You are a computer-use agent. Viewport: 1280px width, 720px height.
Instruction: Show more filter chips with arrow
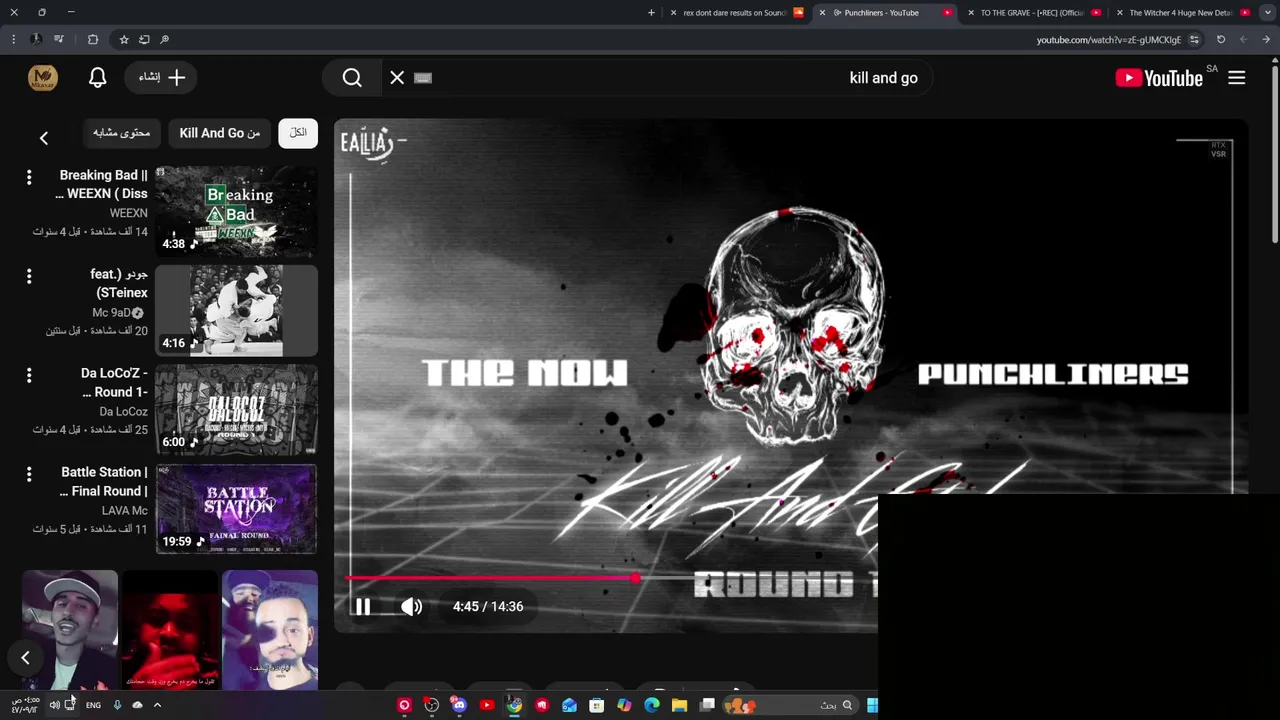point(44,138)
